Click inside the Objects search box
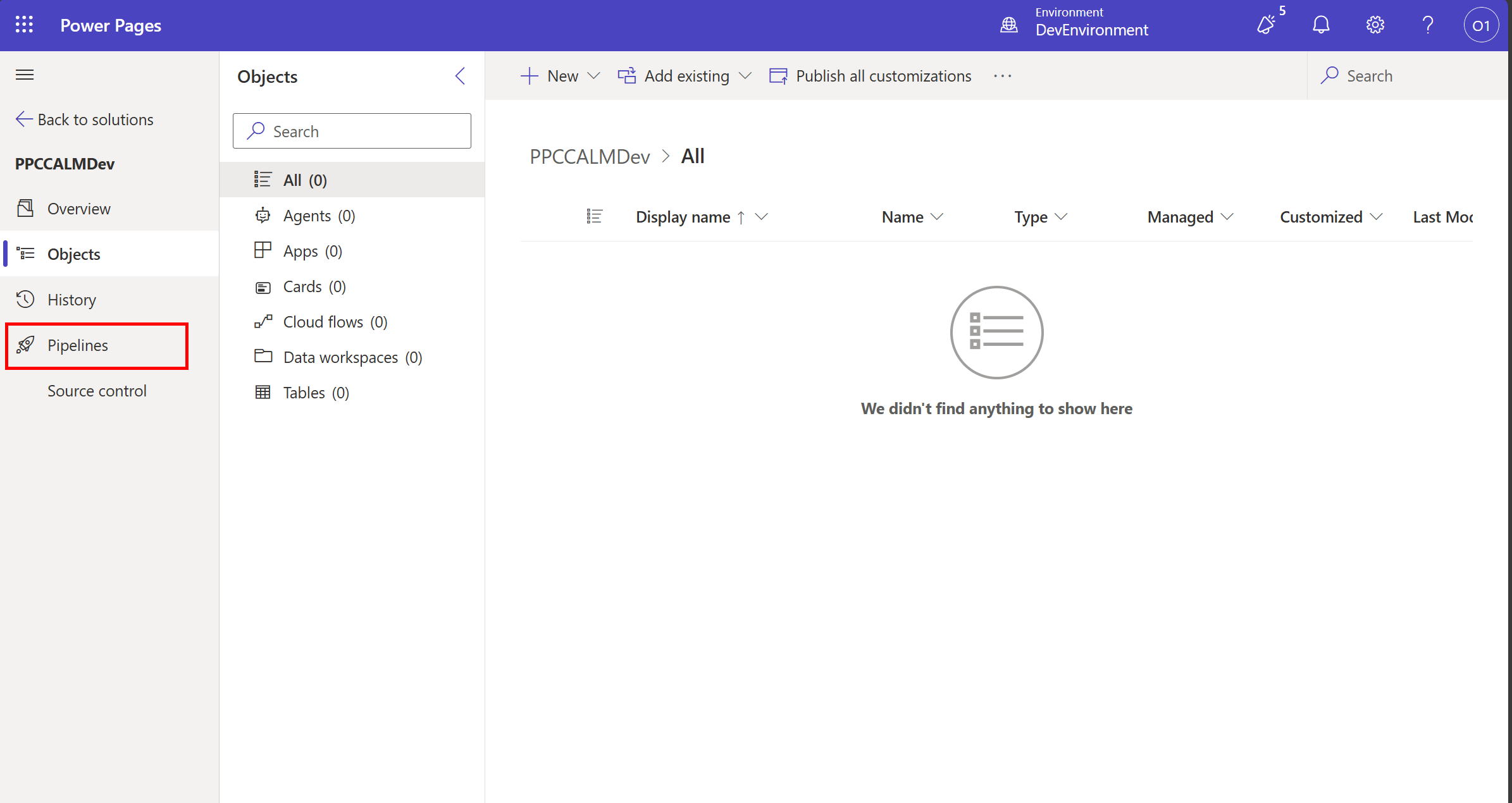1512x803 pixels. [352, 130]
